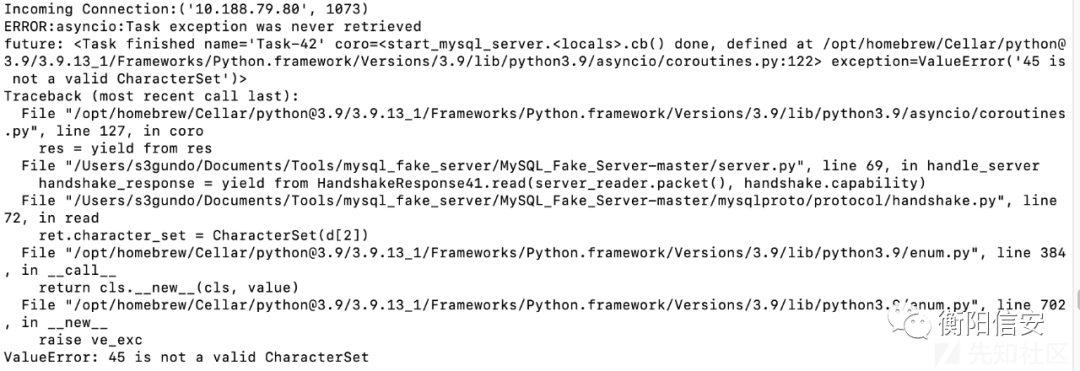This screenshot has width=1080, height=371.
Task: Click the 'raise ve_exc' code line
Action: 90,339
